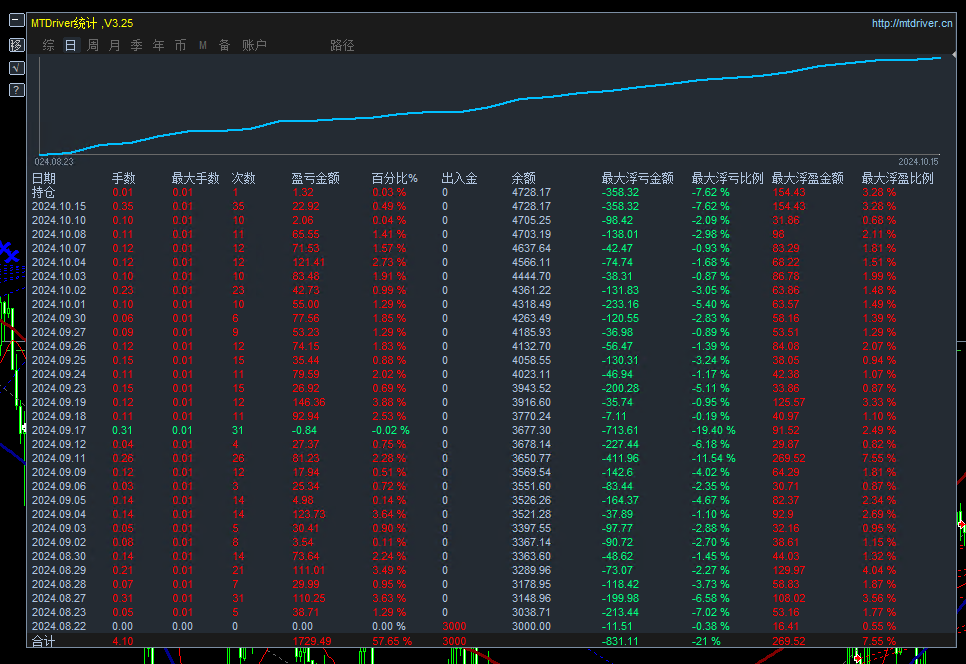Click the 7.55 % value in 2024.09.11 row
This screenshot has height=664, width=966.
click(x=879, y=458)
